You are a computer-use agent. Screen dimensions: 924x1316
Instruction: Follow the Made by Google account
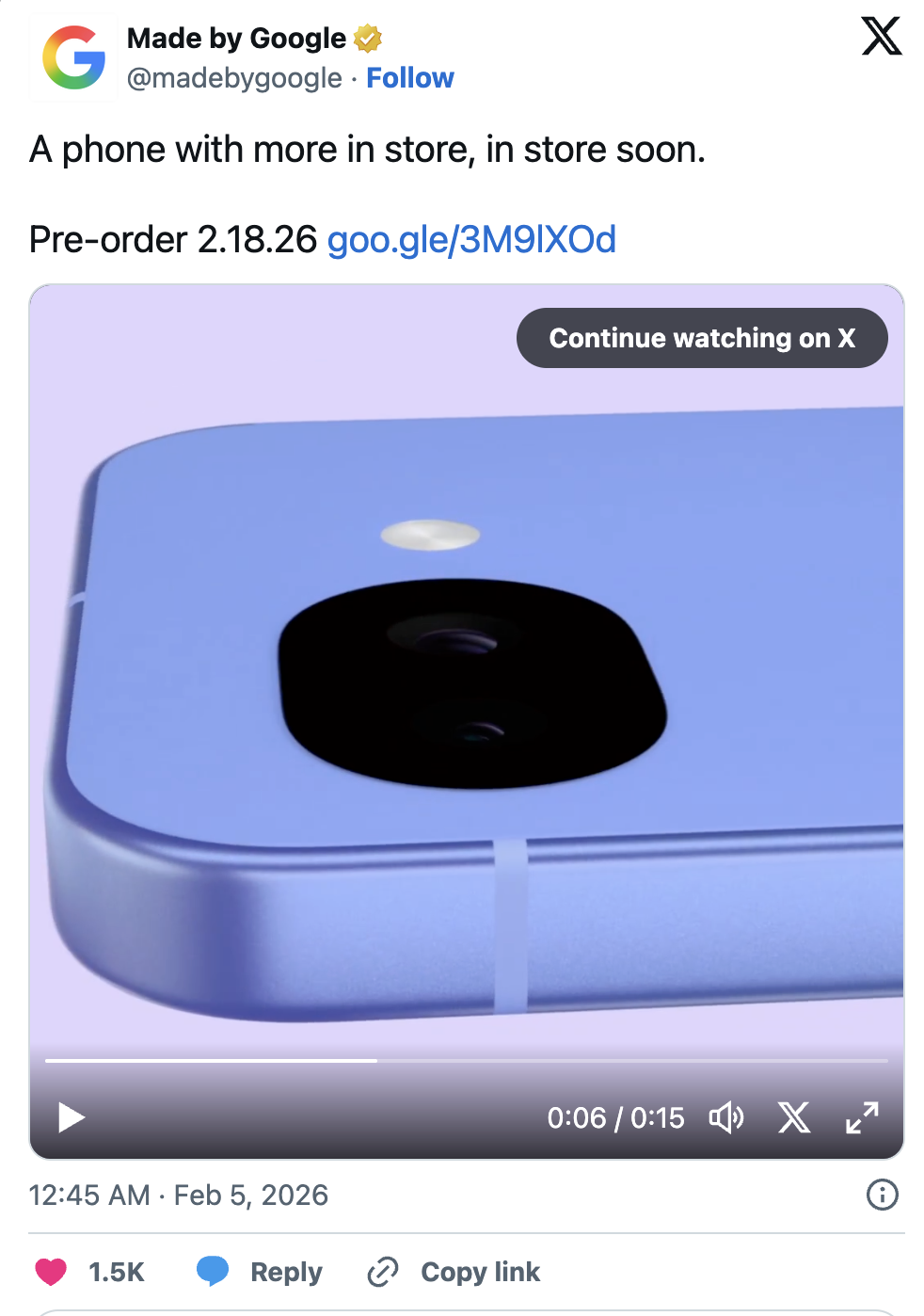410,78
